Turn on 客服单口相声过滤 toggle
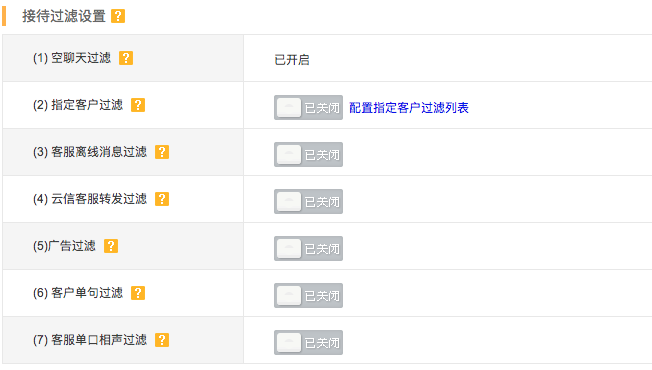The image size is (652, 370). point(309,343)
